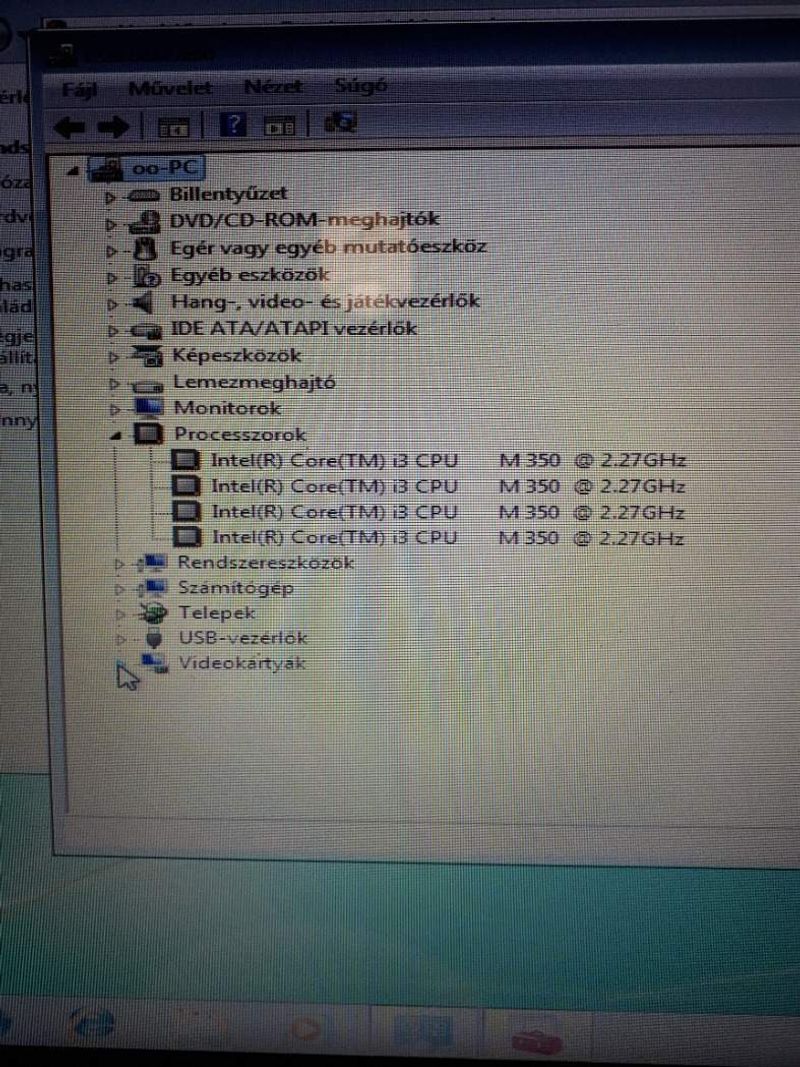Open the Nézet menu

coord(273,86)
